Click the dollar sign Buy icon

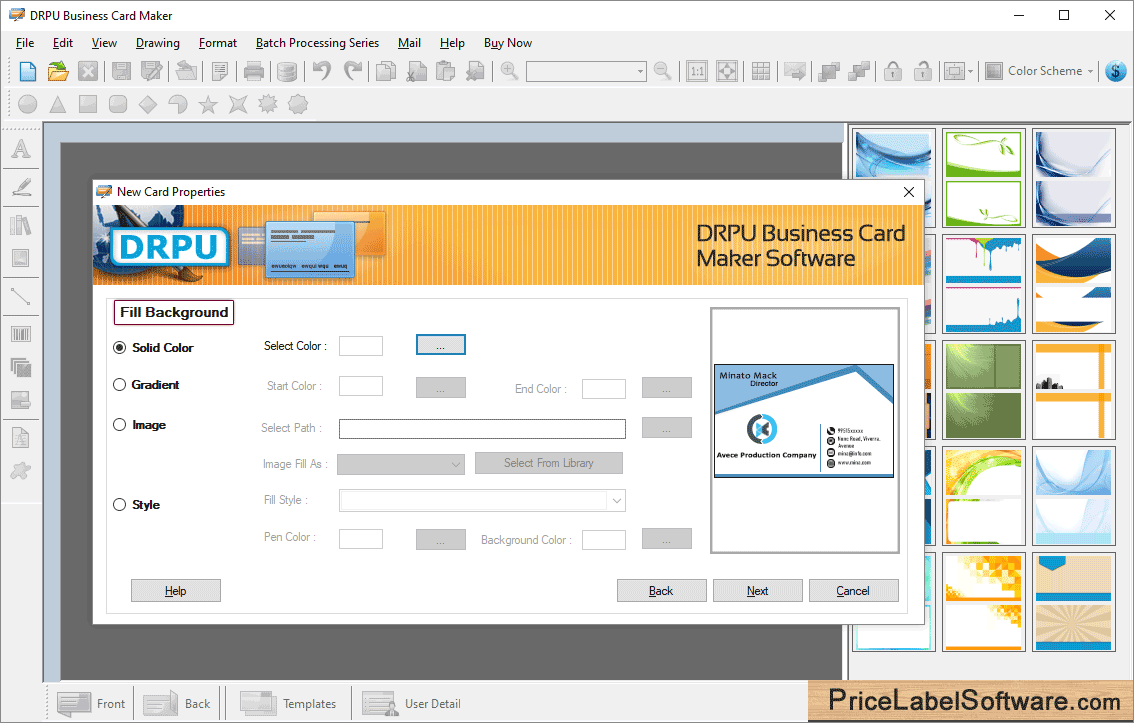tap(1116, 71)
